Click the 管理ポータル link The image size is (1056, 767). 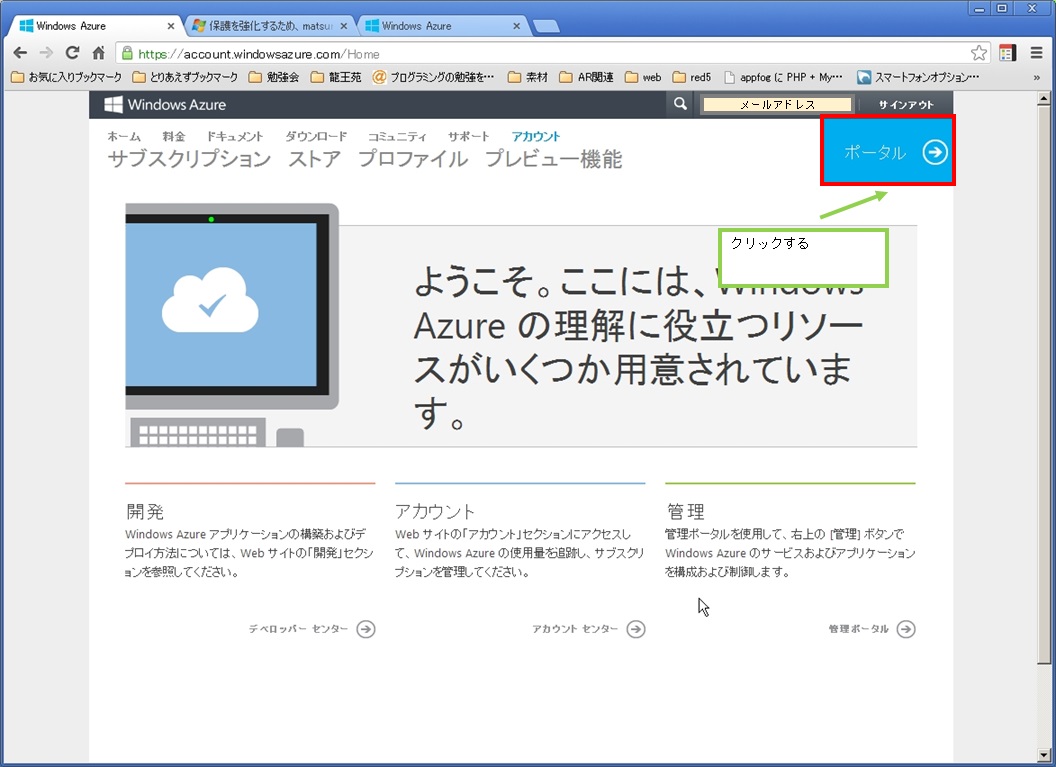click(859, 629)
